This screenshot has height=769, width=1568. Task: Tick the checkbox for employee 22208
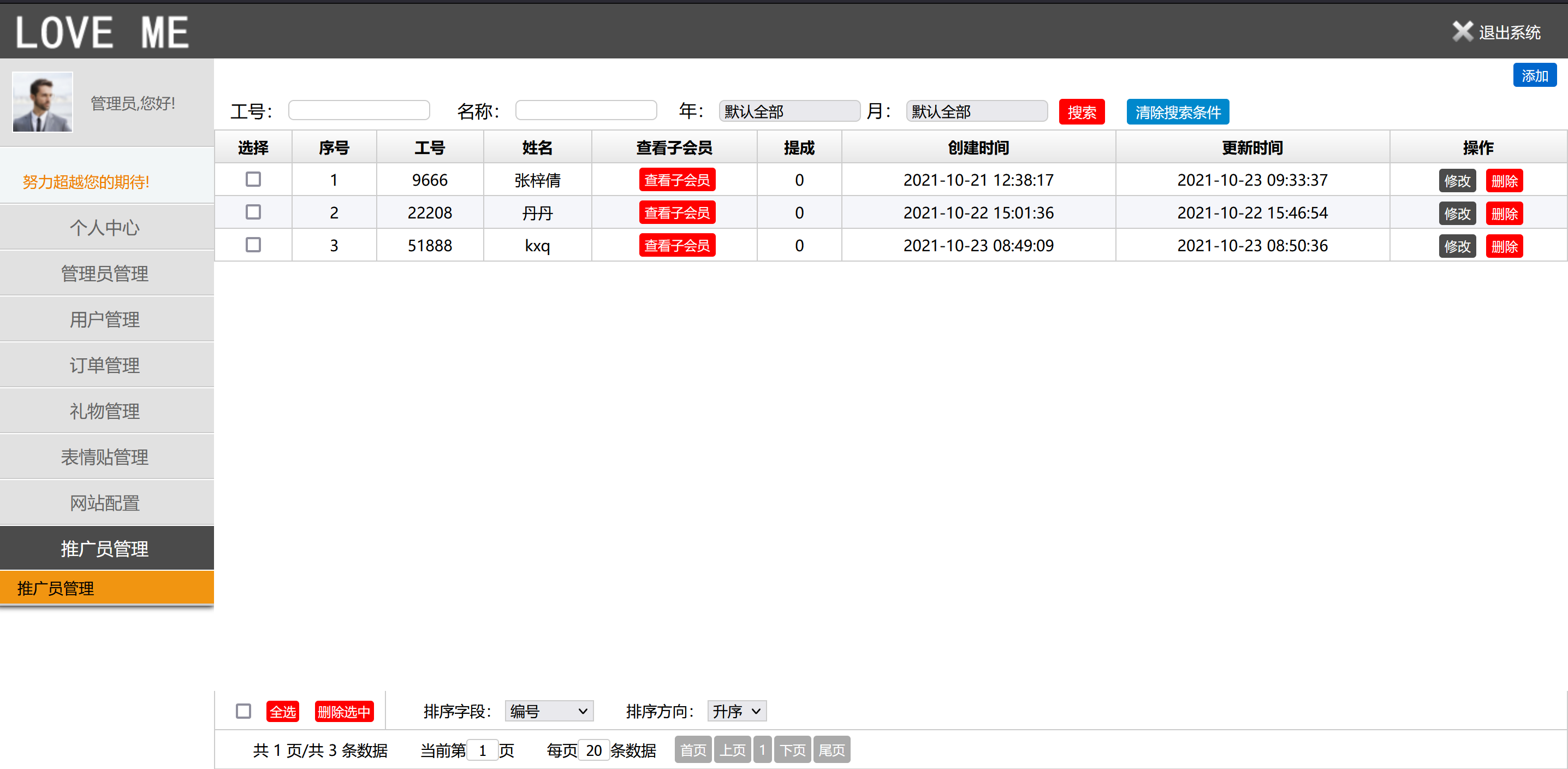[x=253, y=212]
